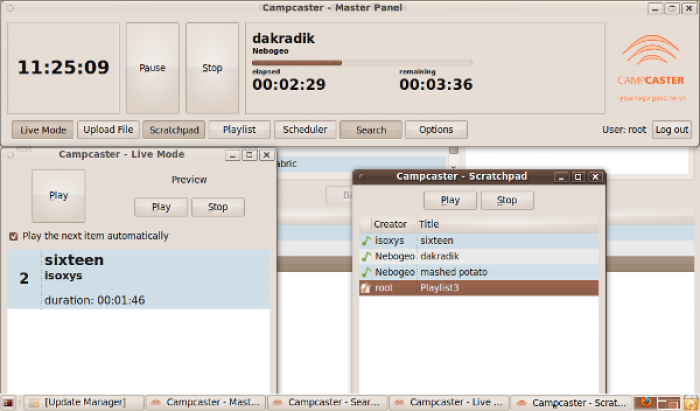This screenshot has height=411, width=700.
Task: Log out of root user
Action: click(x=672, y=130)
